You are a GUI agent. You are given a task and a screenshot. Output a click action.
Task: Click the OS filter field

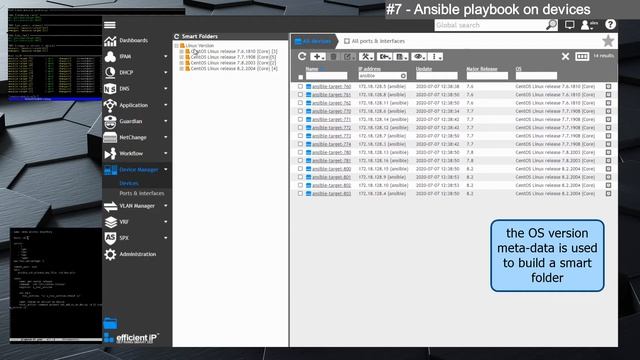pyautogui.click(x=536, y=76)
